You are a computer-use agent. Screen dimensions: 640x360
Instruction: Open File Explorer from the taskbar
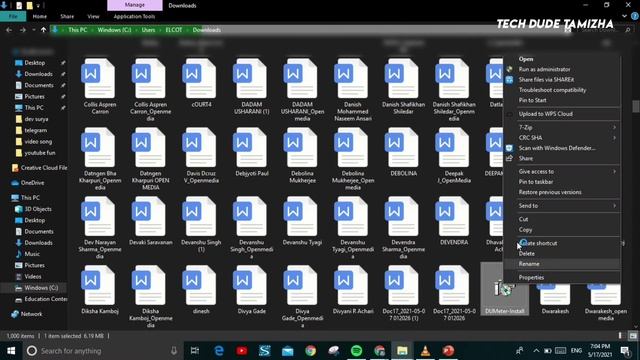tap(402, 351)
